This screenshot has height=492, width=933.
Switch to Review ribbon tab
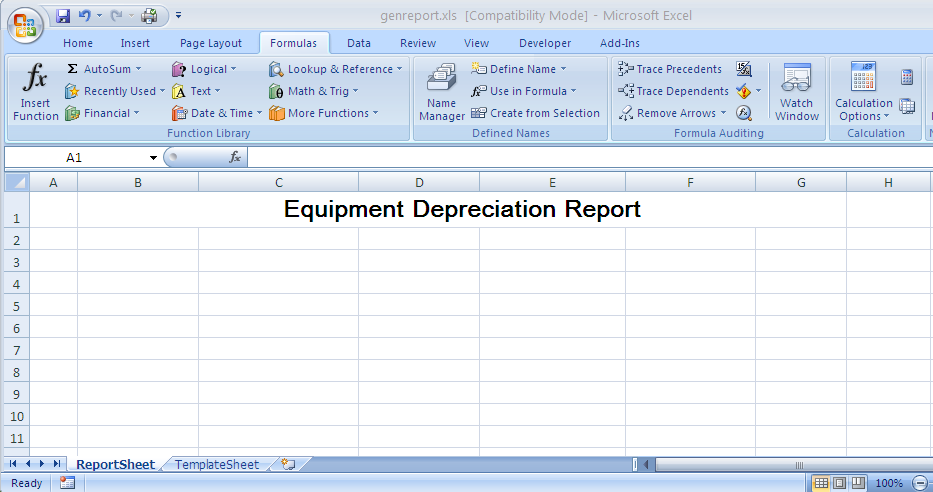tap(418, 43)
